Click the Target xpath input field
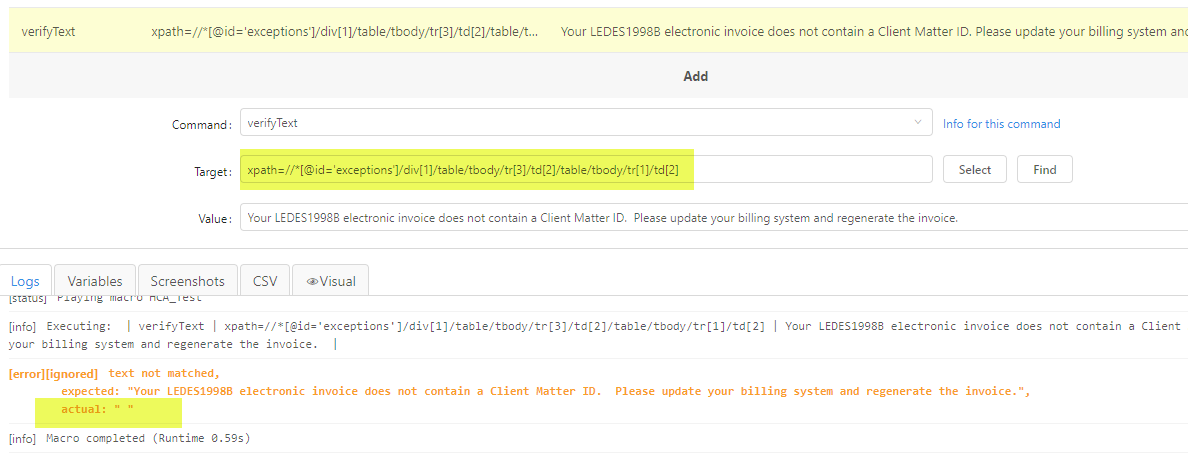The image size is (1188, 453). (586, 170)
